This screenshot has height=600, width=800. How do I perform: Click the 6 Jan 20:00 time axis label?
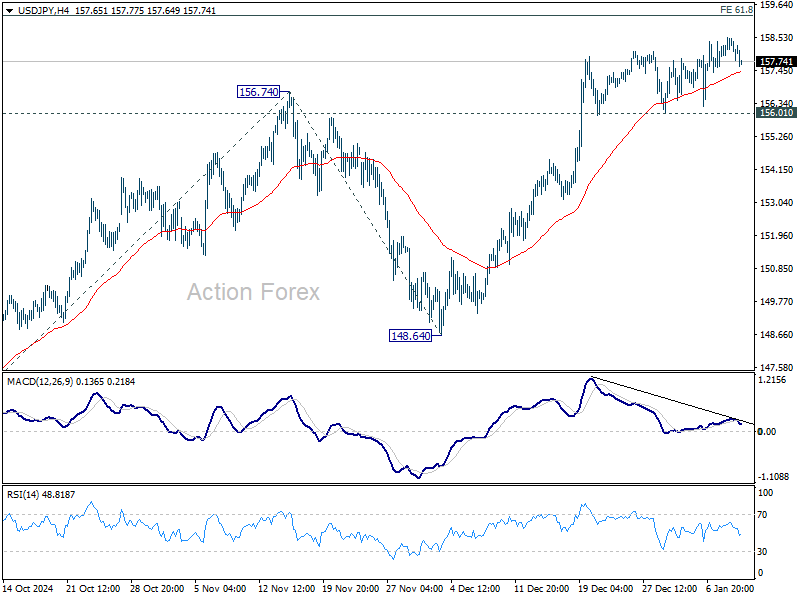pos(730,588)
